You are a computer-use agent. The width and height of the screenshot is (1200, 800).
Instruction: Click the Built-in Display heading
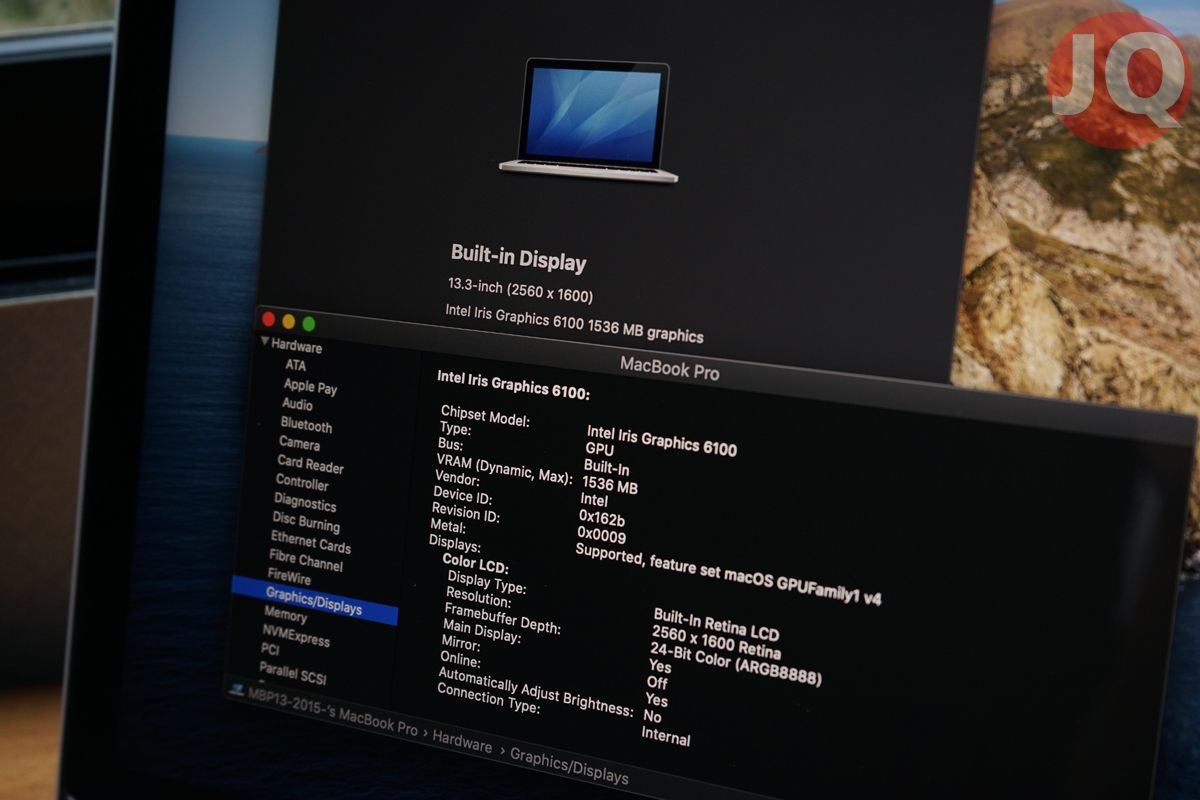(519, 257)
